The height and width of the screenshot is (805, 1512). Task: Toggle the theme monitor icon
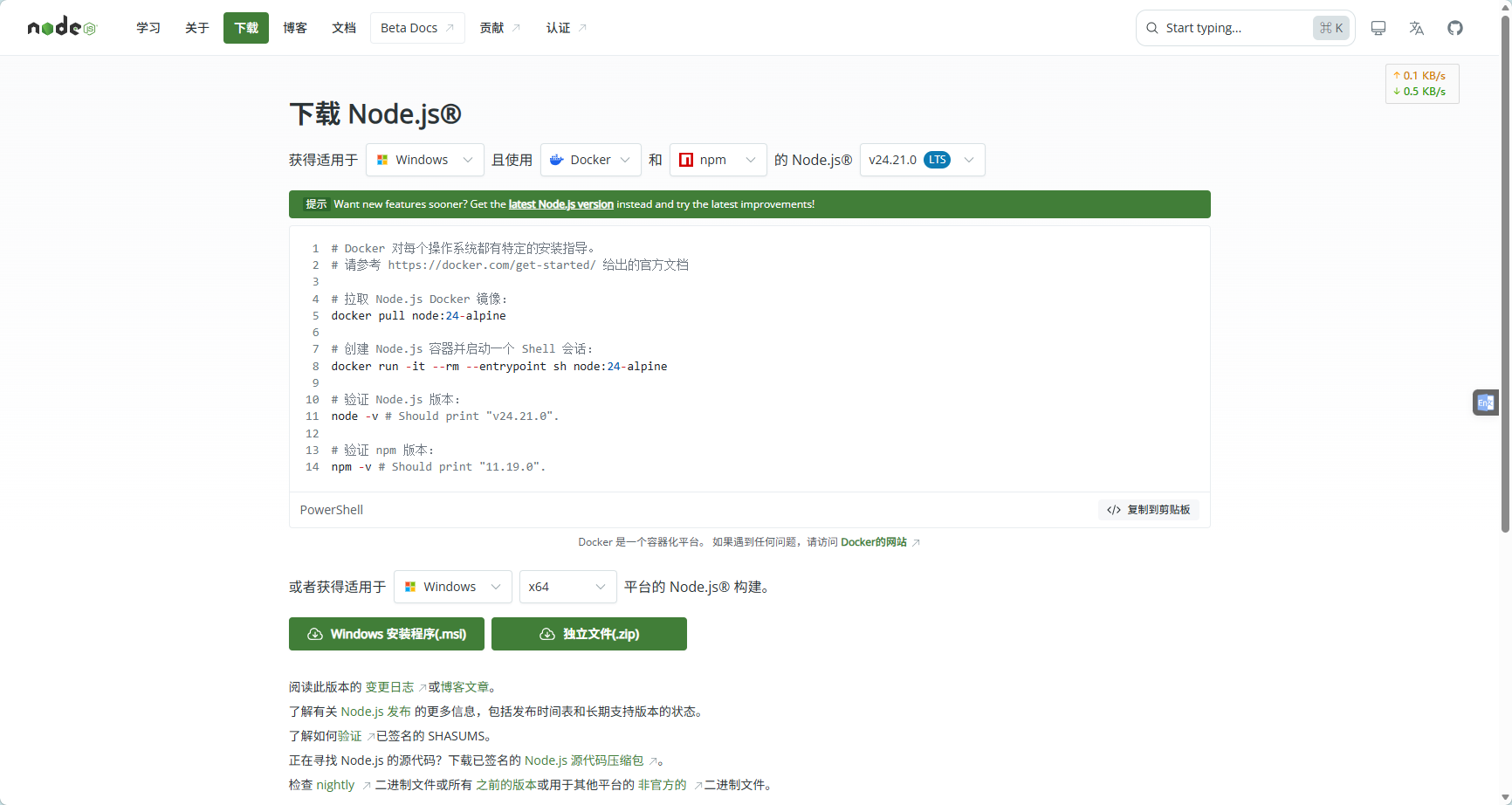1378,28
